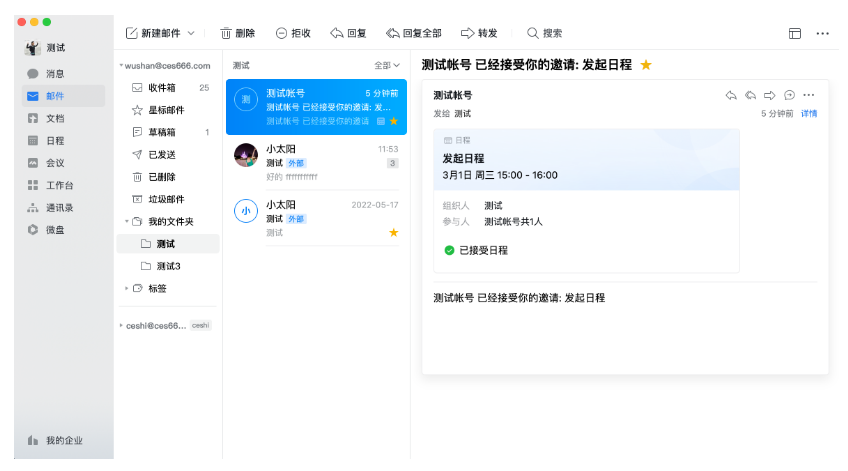This screenshot has height=471, width=848.
Task: Choose 回复全部 in the toolbar
Action: click(414, 34)
